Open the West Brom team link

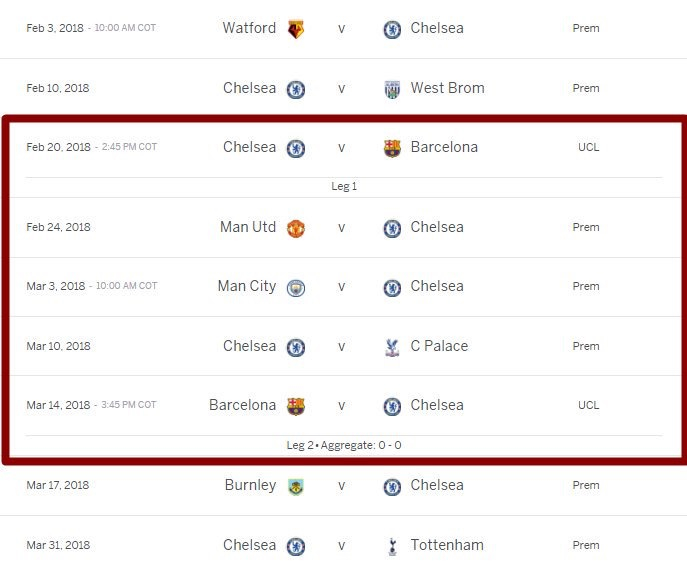coord(447,88)
